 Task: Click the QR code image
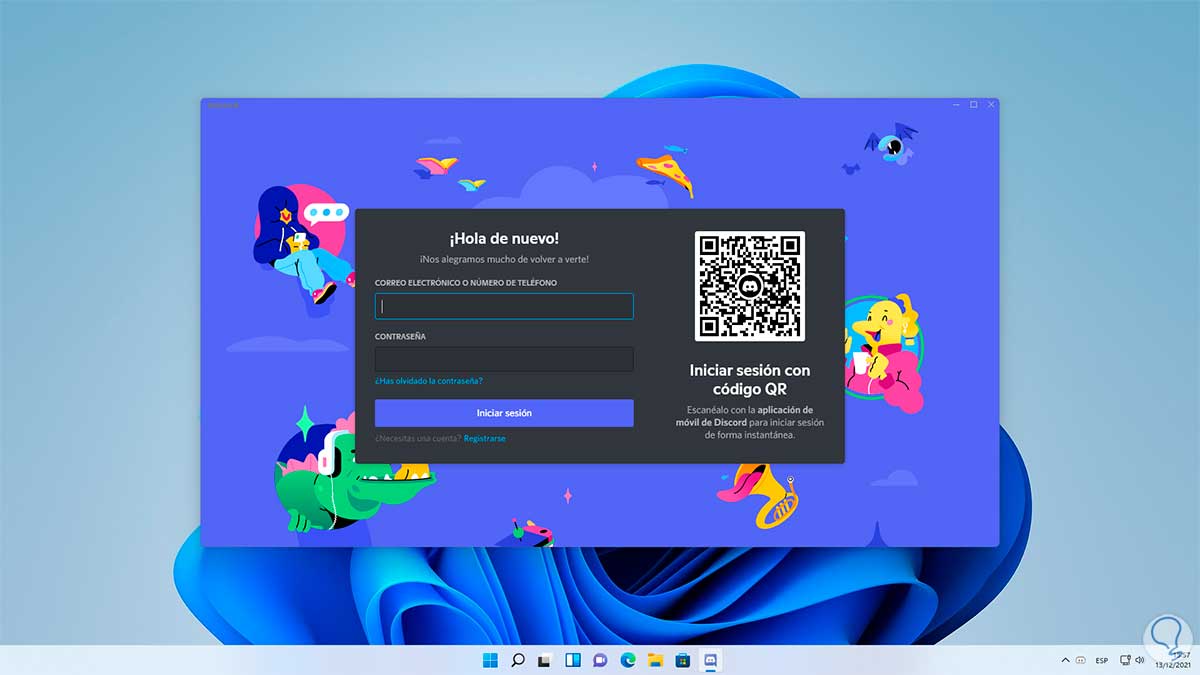tap(750, 286)
